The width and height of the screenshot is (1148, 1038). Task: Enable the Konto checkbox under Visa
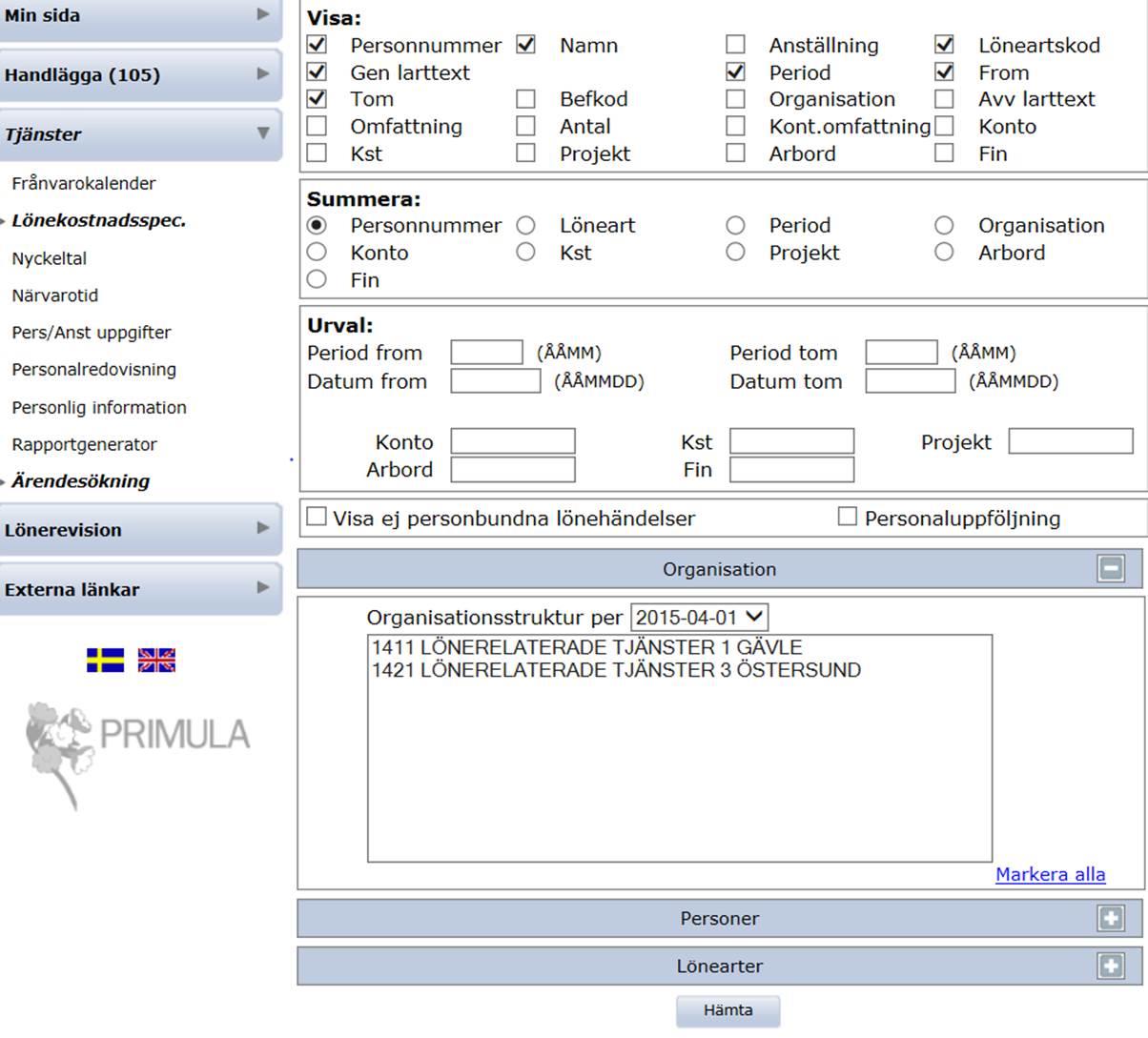coord(944,126)
